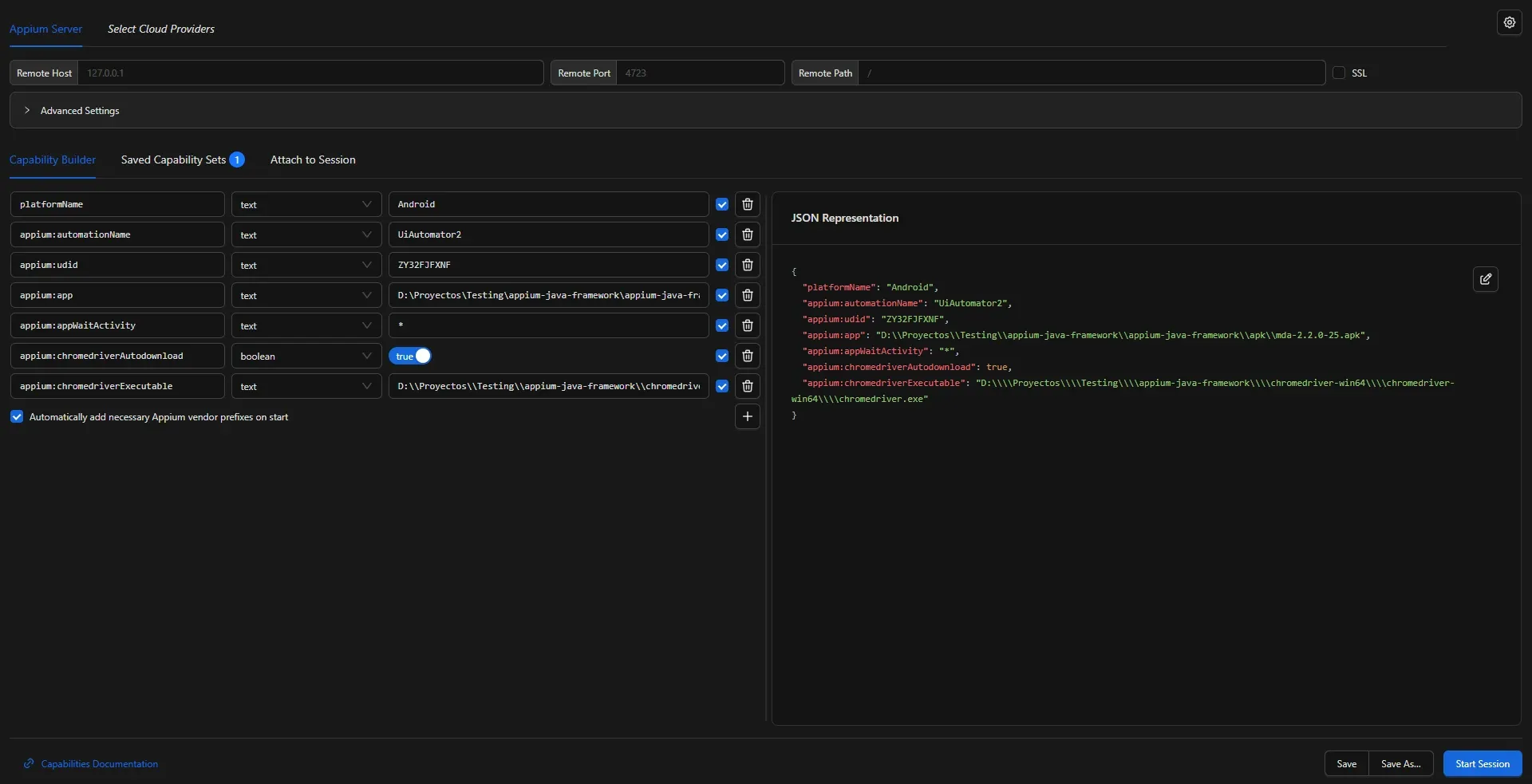Select the Capability Builder tab
The image size is (1532, 784).
[x=53, y=160]
